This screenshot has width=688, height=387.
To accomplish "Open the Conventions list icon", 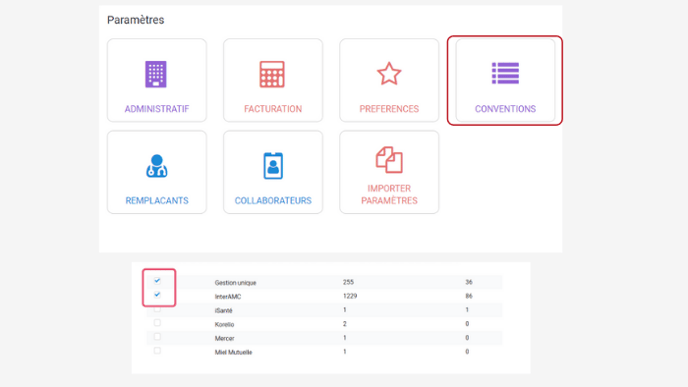I will tap(505, 73).
